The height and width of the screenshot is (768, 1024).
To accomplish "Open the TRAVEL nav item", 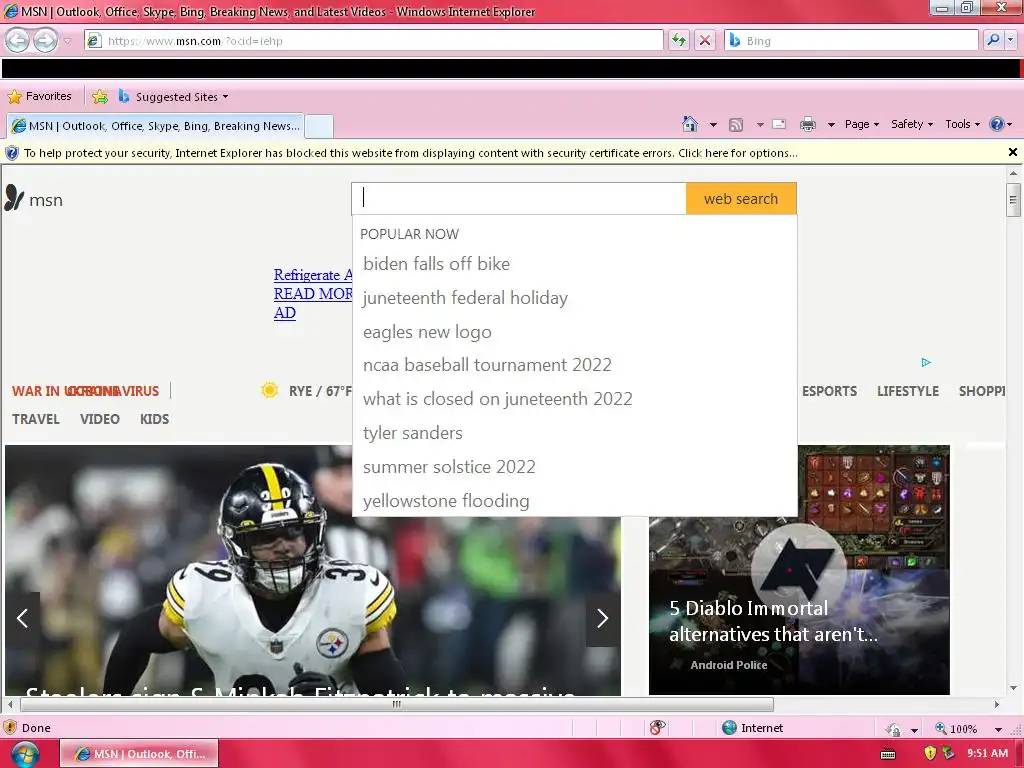I will [36, 419].
